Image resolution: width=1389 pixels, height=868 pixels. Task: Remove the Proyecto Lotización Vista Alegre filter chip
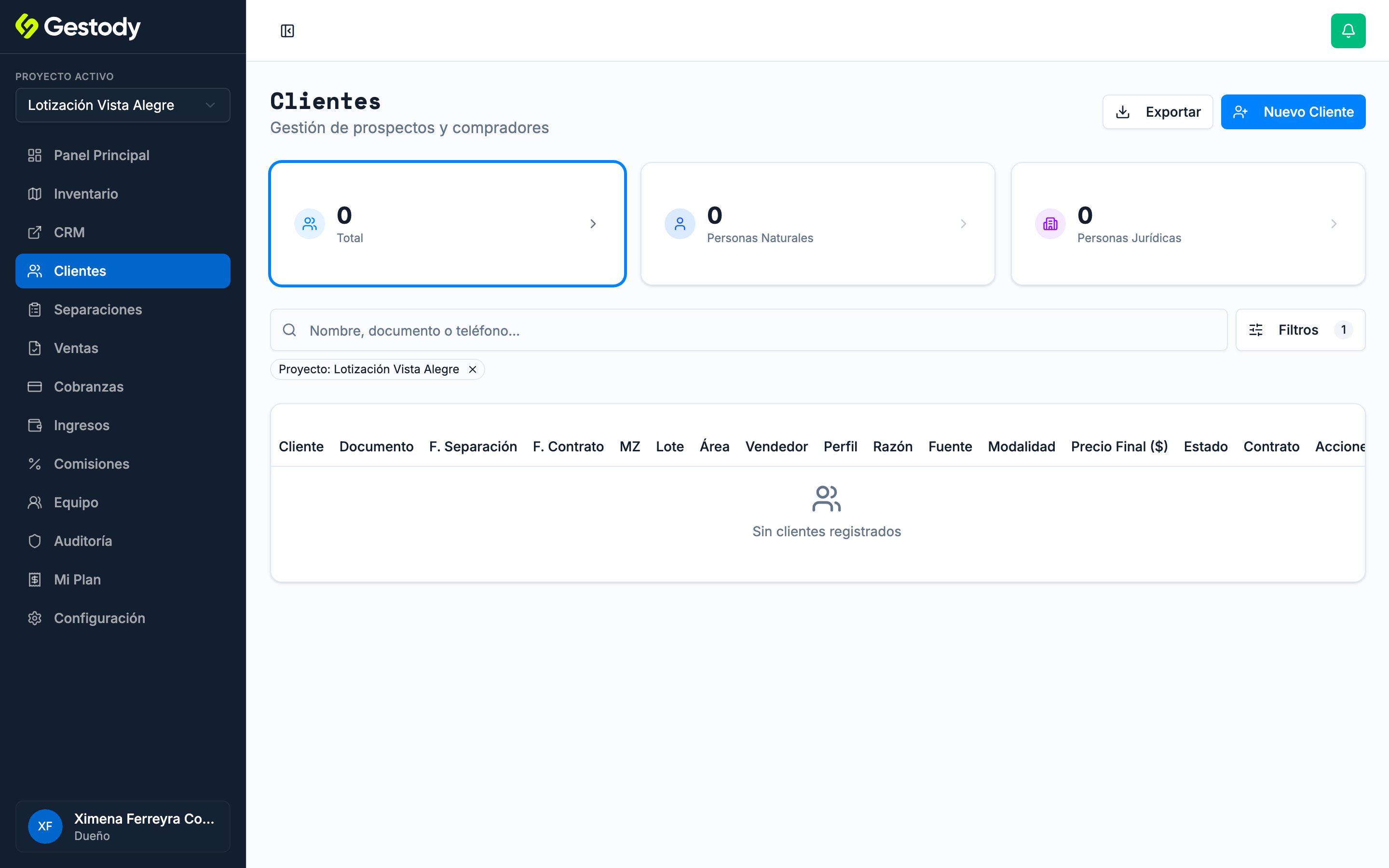coord(472,369)
